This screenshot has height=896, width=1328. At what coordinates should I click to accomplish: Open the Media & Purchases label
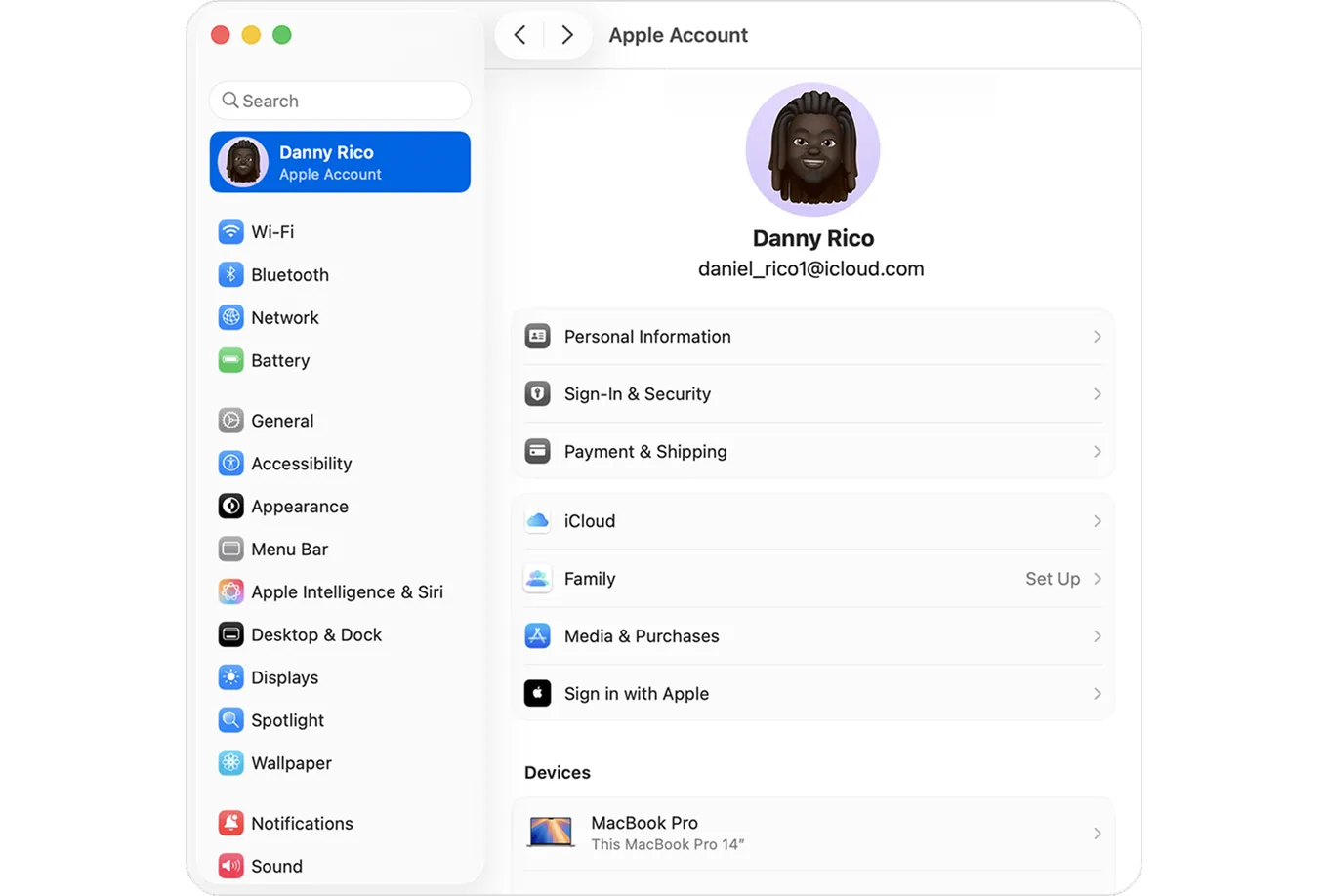tap(642, 635)
